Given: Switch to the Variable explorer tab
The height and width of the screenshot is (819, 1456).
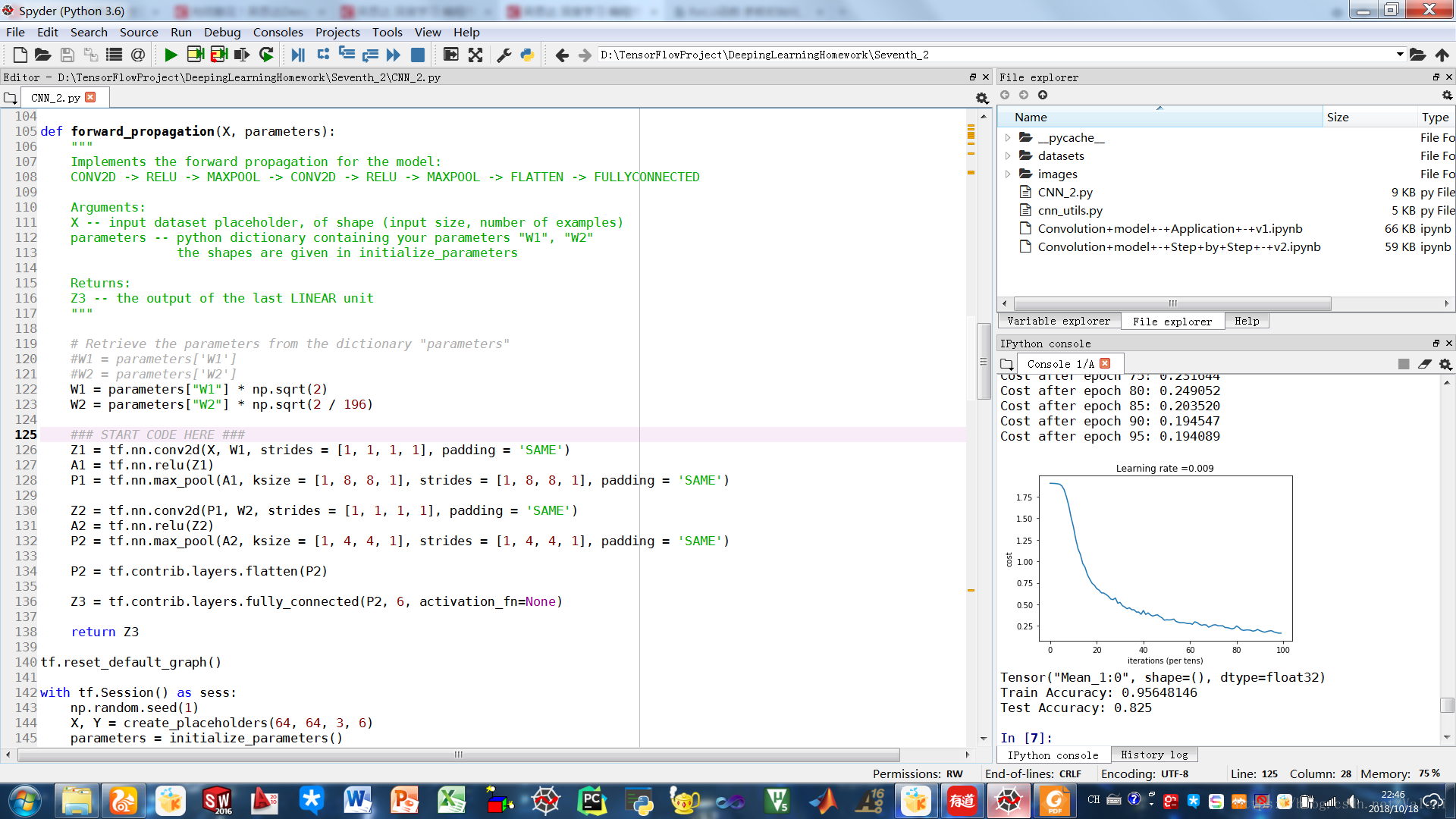Looking at the screenshot, I should pos(1059,322).
